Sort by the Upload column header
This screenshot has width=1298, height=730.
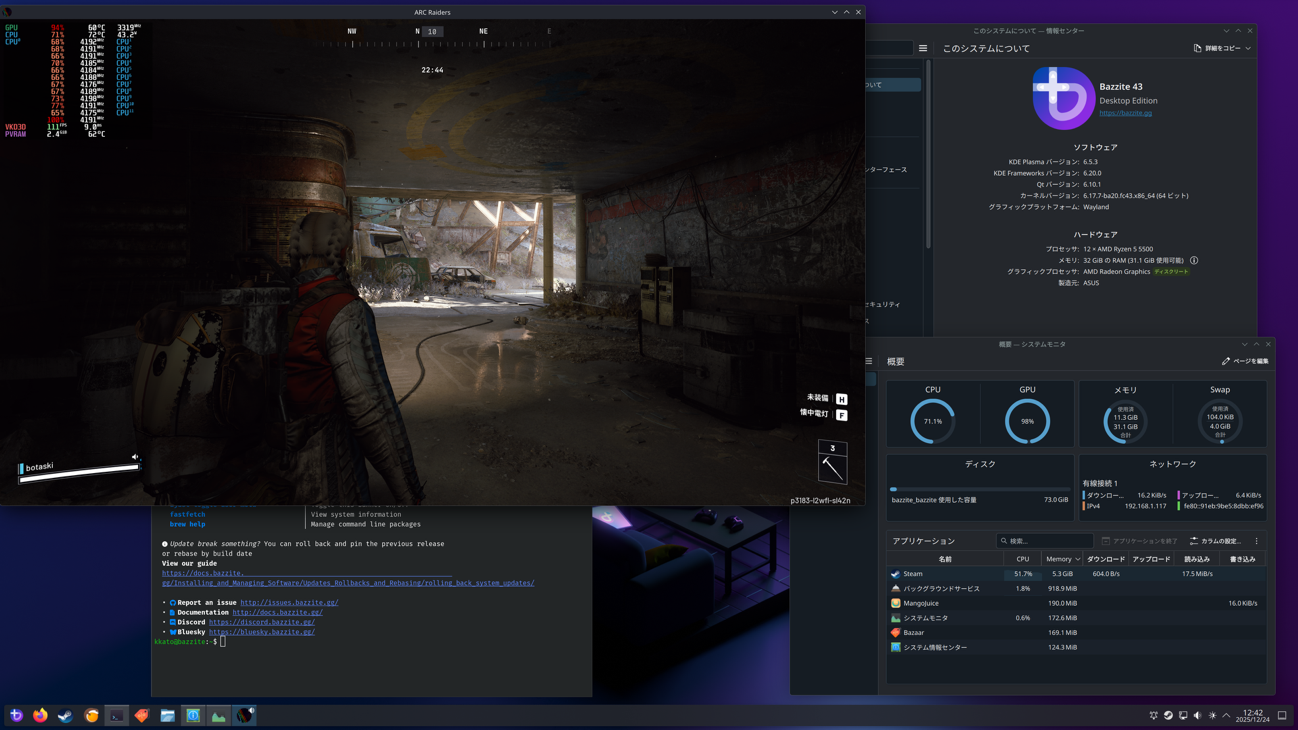1151,559
